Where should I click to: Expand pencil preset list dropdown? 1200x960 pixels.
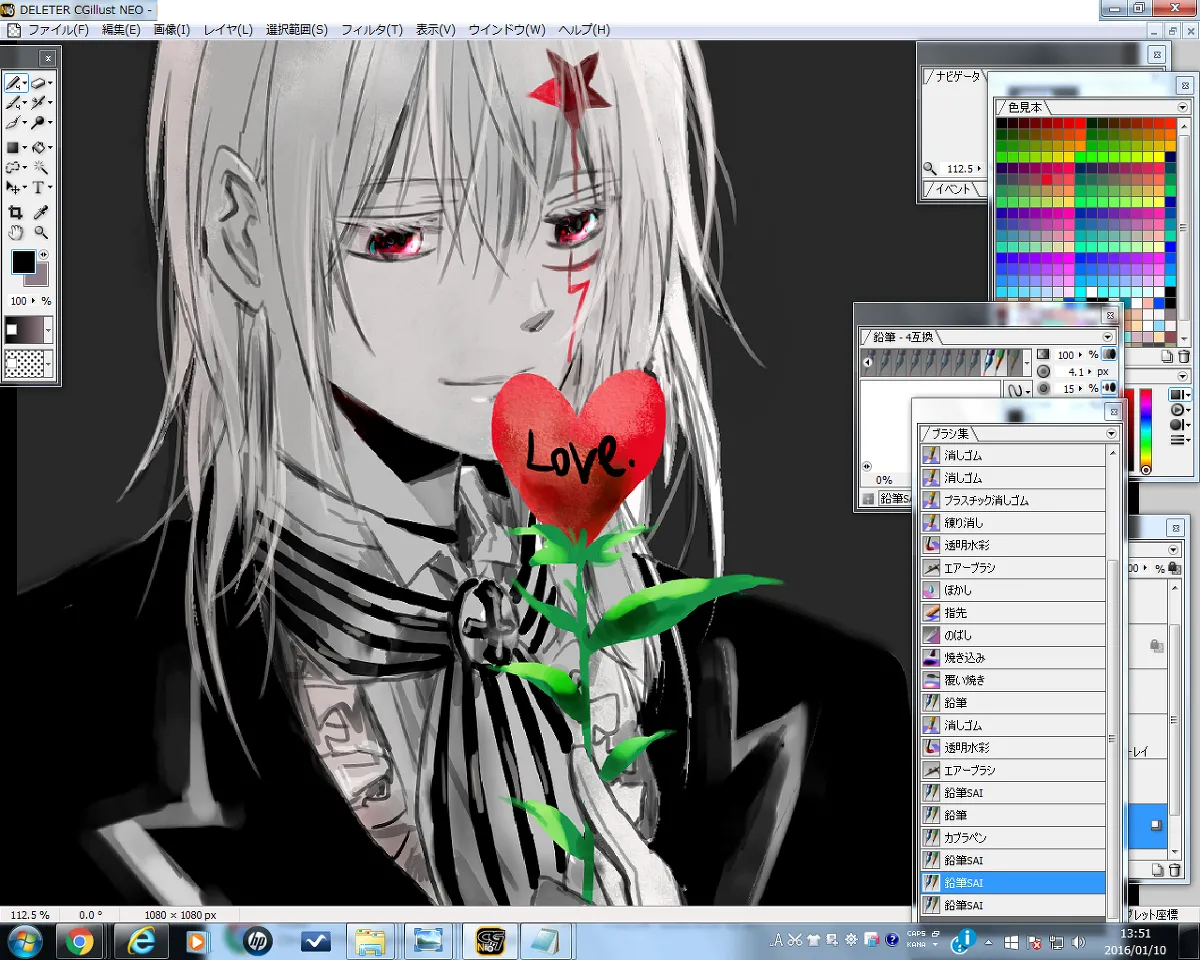(x=1028, y=361)
